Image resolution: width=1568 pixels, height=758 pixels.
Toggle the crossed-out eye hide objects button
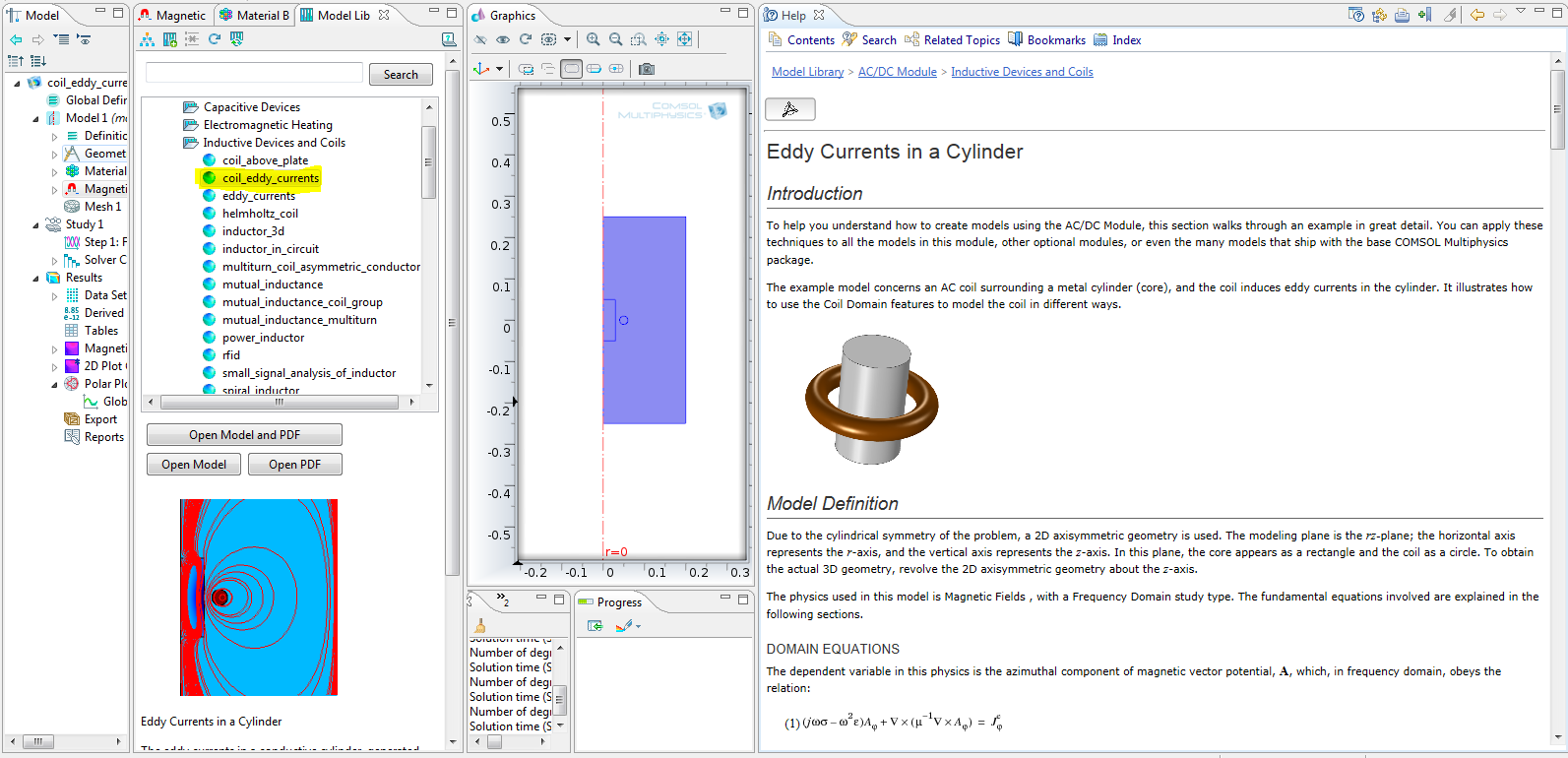[480, 39]
